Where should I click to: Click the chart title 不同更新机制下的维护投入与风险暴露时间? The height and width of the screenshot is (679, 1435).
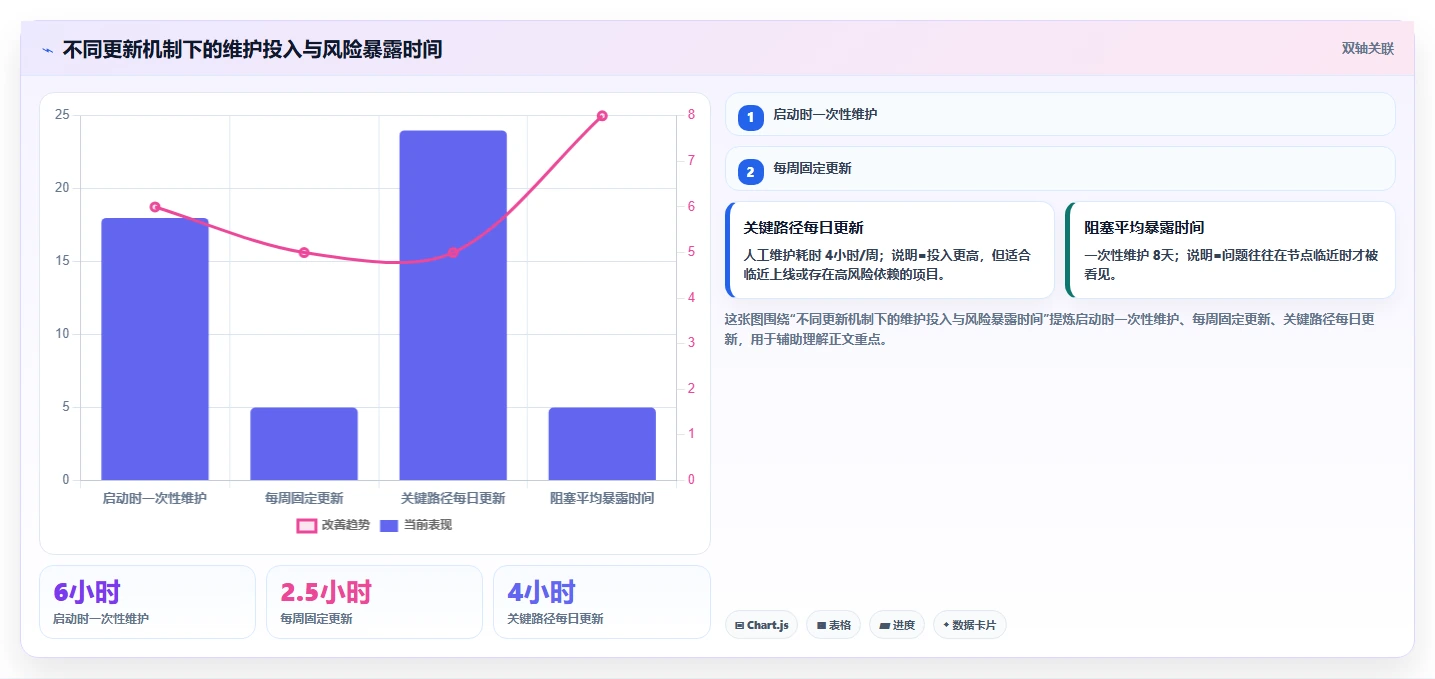[252, 49]
